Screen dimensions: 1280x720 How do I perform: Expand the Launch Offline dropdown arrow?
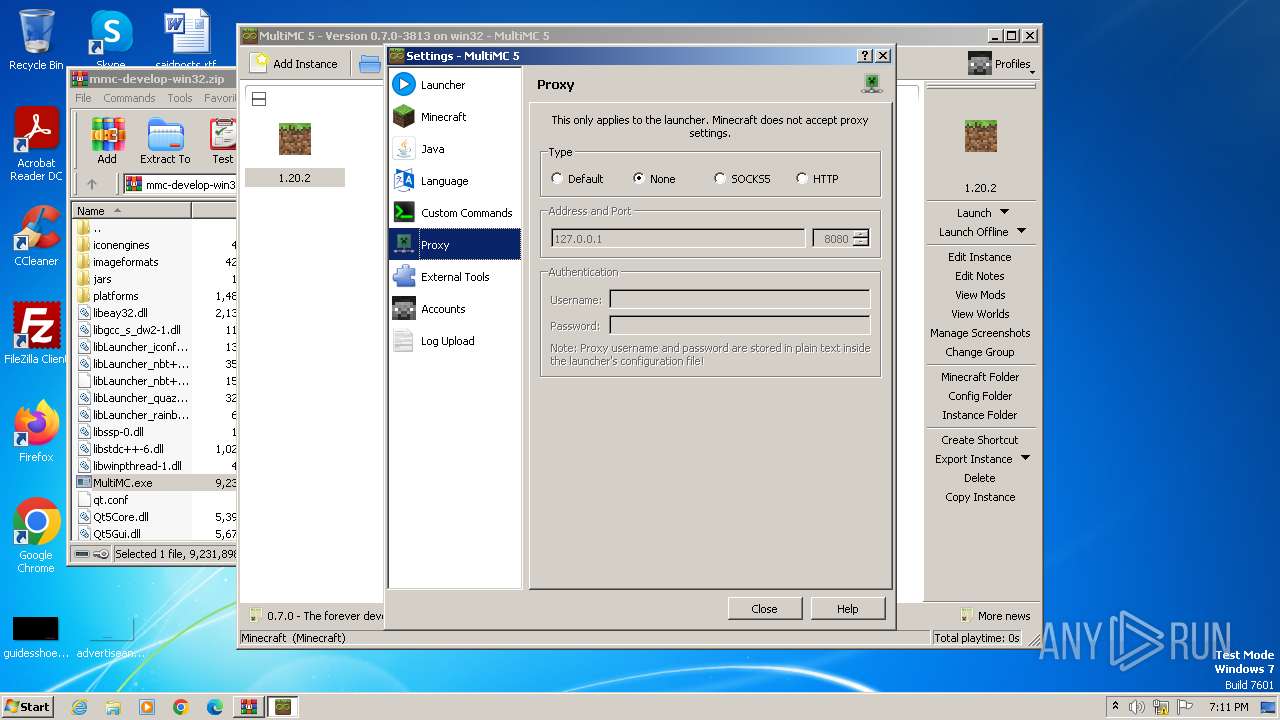click(1021, 231)
